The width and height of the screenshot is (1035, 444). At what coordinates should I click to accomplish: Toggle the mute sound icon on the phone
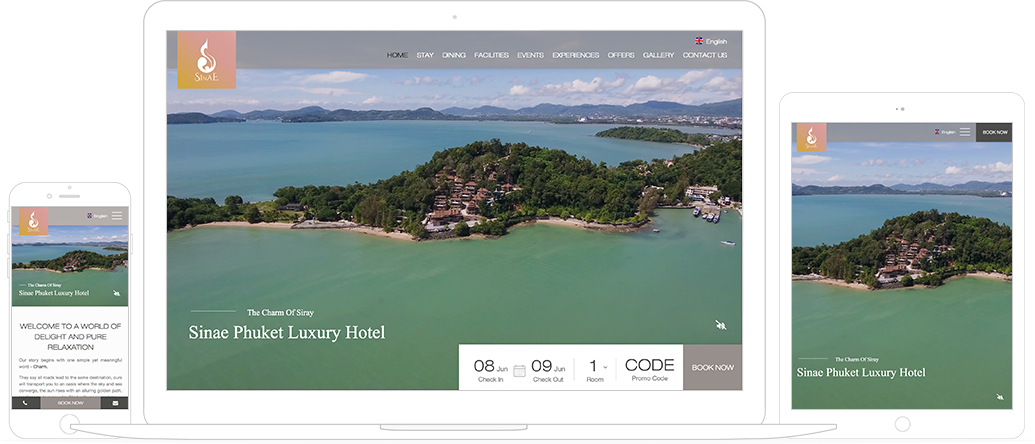[x=117, y=293]
